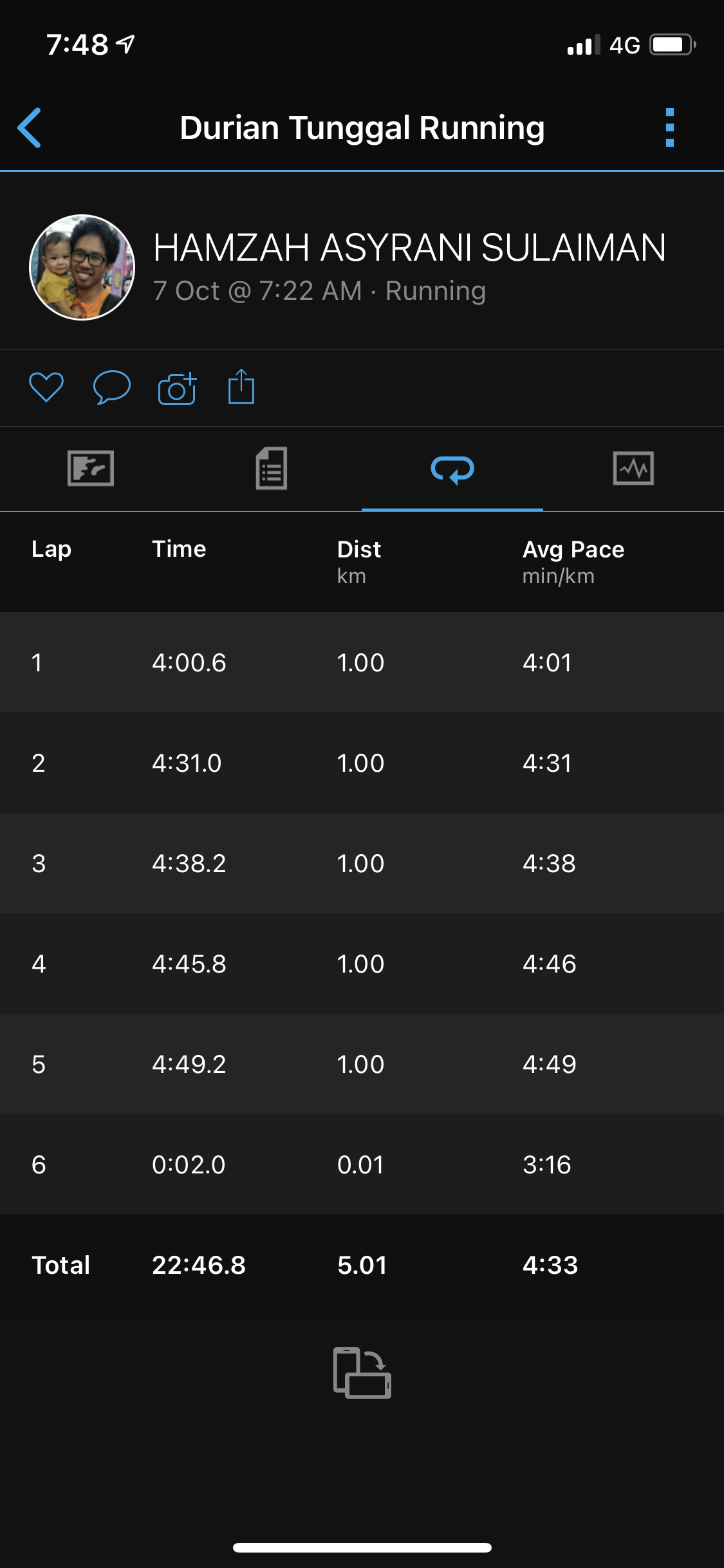Like the activity with heart icon
The width and height of the screenshot is (724, 1568).
(x=46, y=387)
